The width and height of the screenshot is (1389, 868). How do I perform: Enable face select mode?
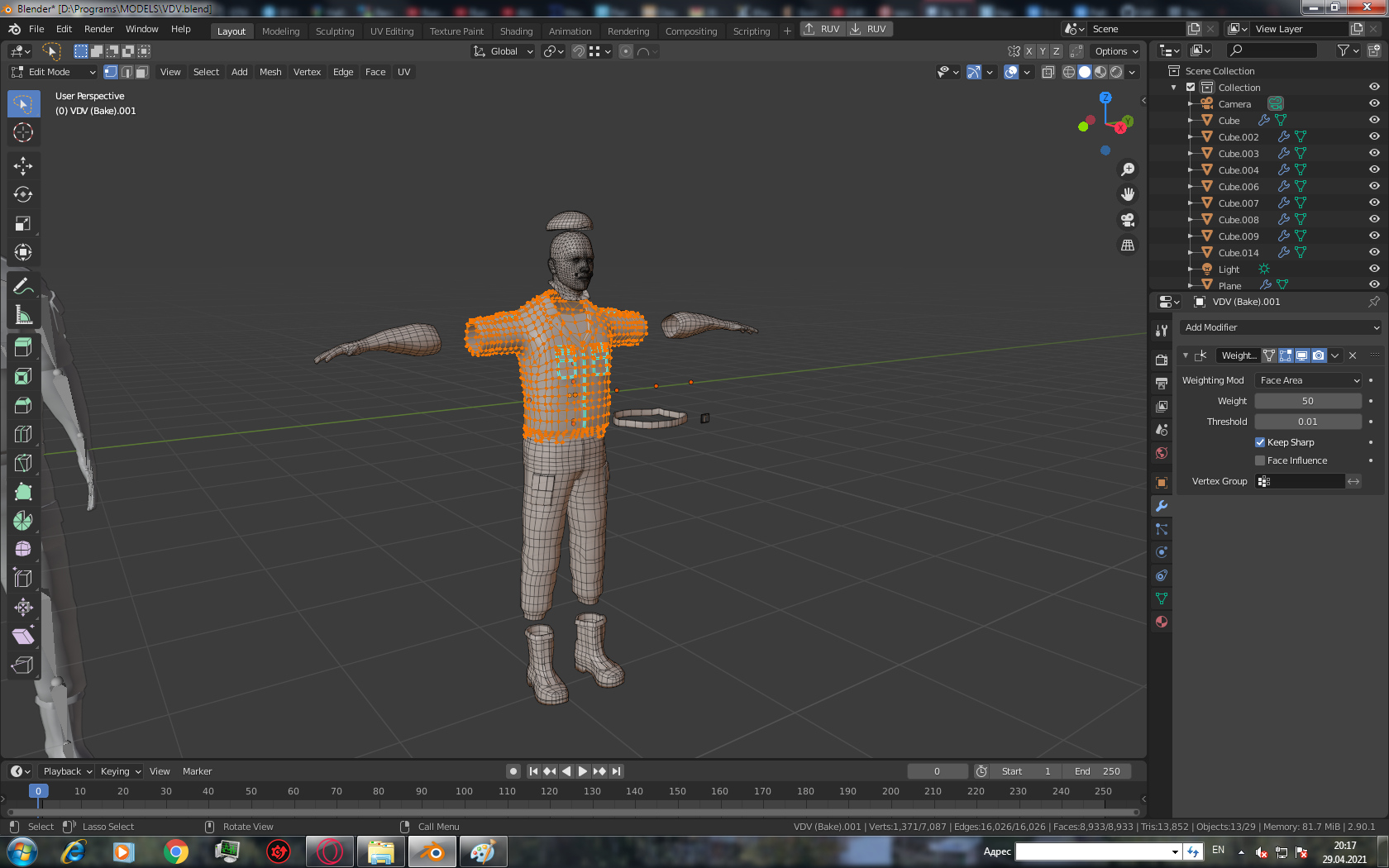coord(142,72)
